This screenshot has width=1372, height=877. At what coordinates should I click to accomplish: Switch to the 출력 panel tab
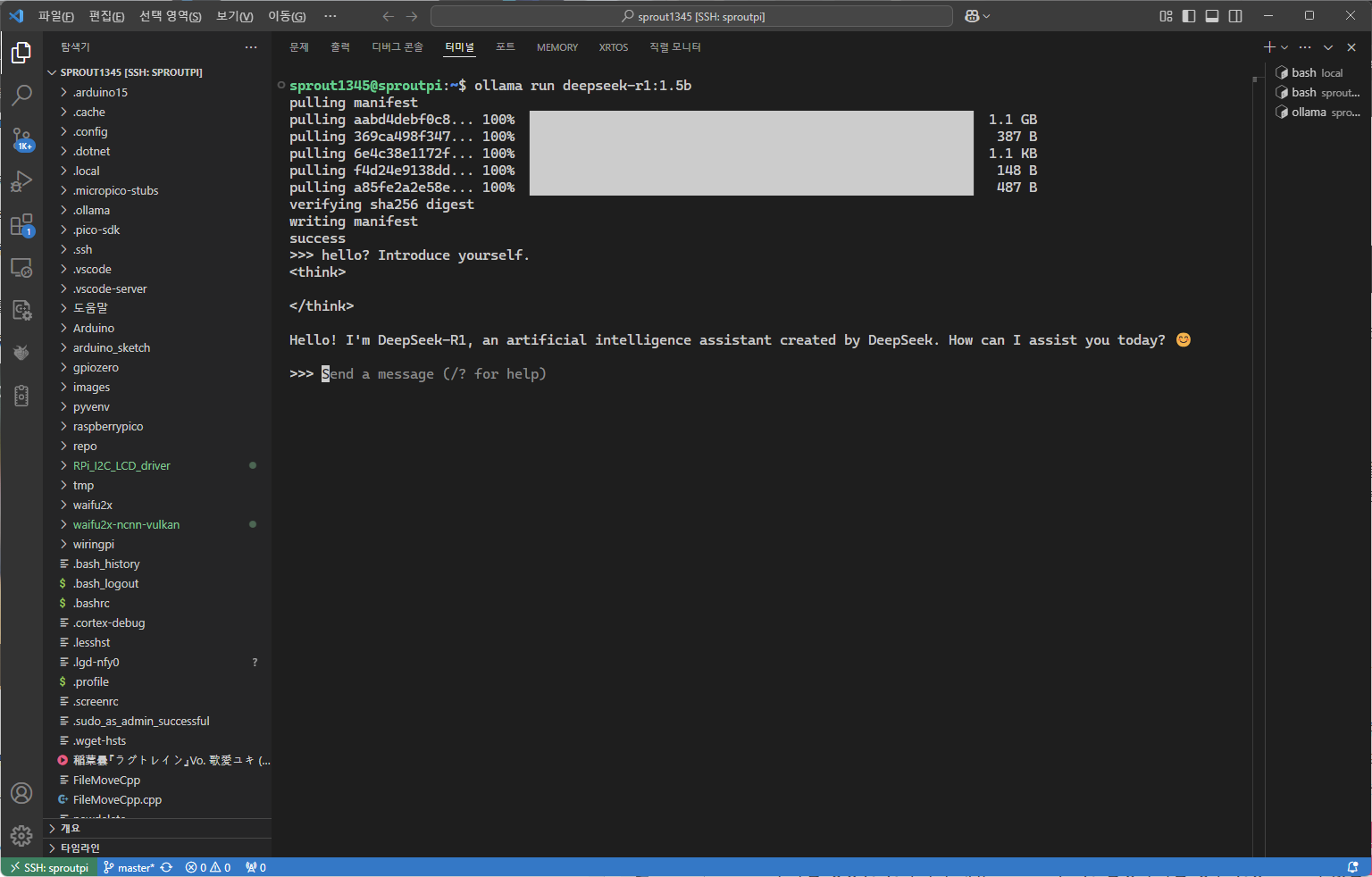tap(340, 47)
